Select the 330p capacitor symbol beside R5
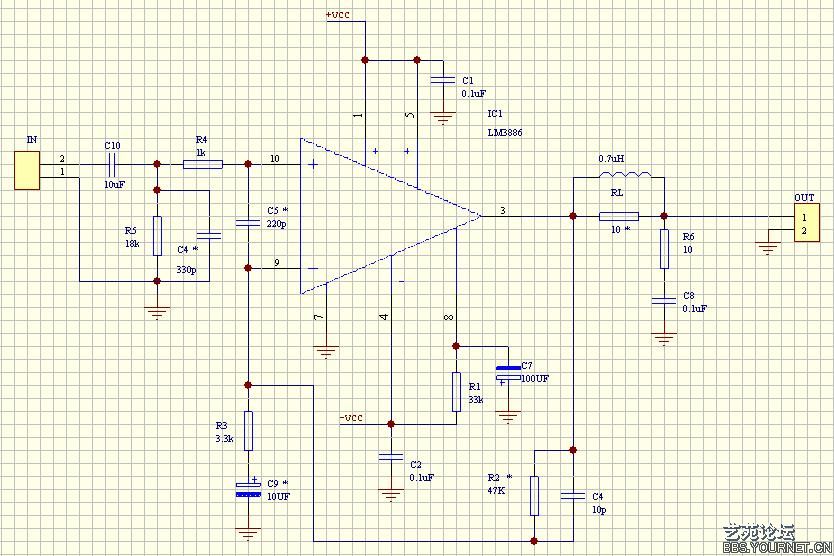The width and height of the screenshot is (834, 556). click(209, 235)
